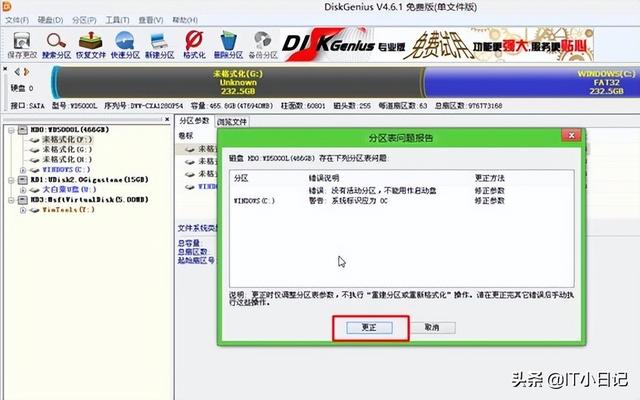Open the 帮助(H) menu

click(x=185, y=20)
